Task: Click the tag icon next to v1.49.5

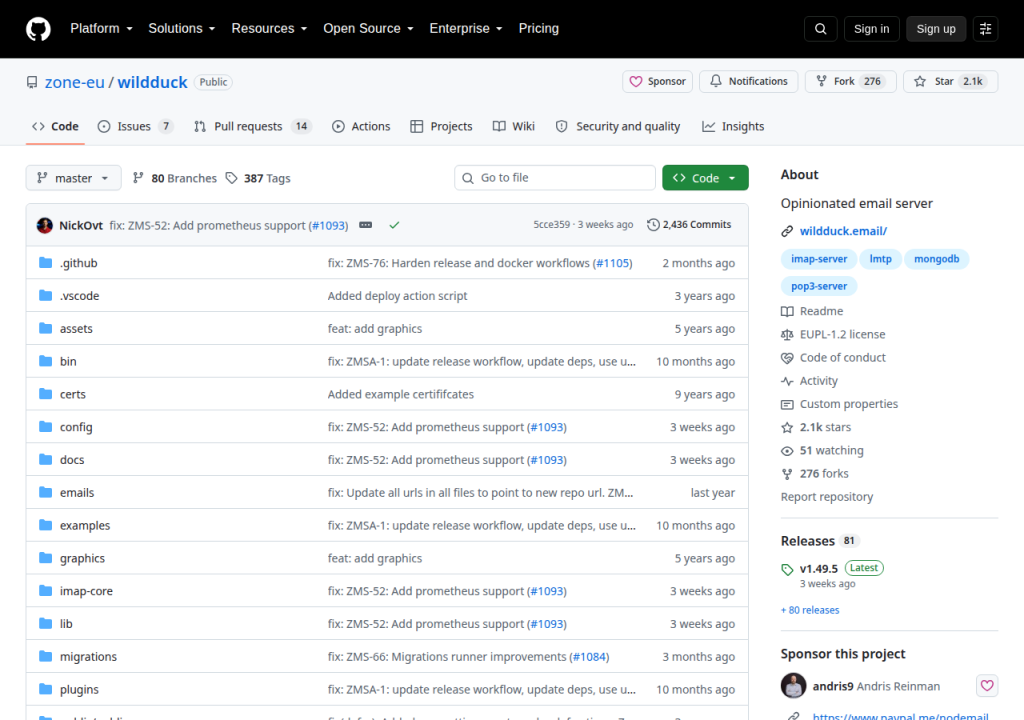Action: [x=787, y=569]
